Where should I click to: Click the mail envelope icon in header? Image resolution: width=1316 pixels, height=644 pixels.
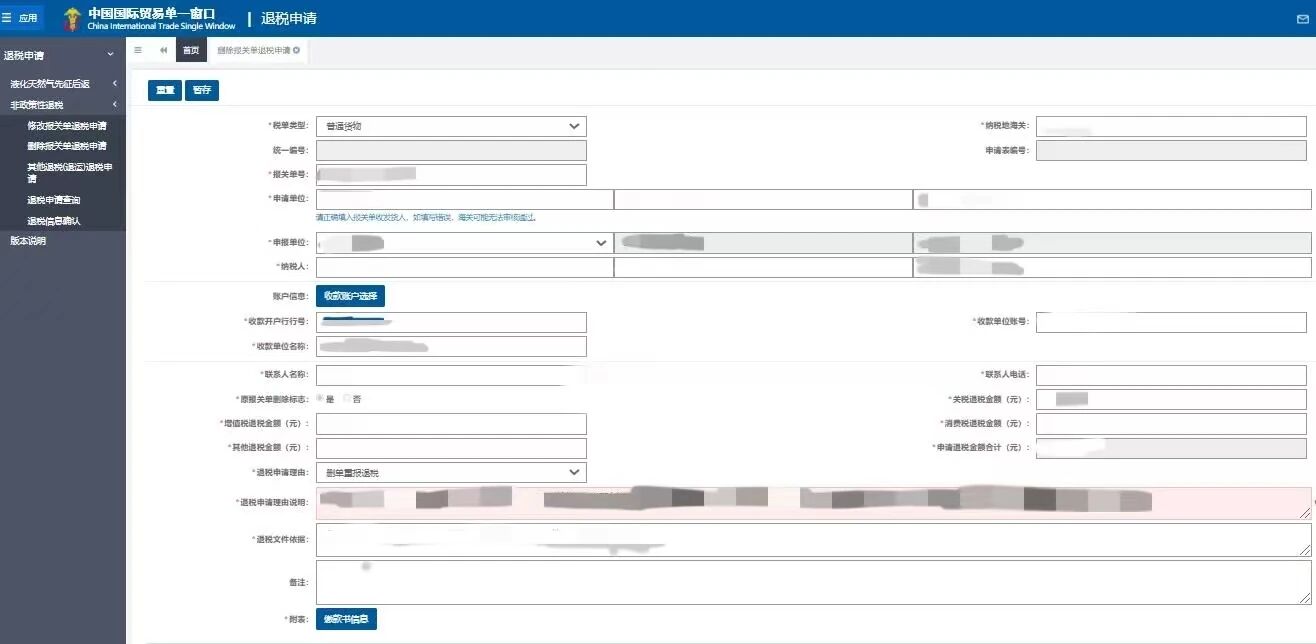[x=1302, y=19]
